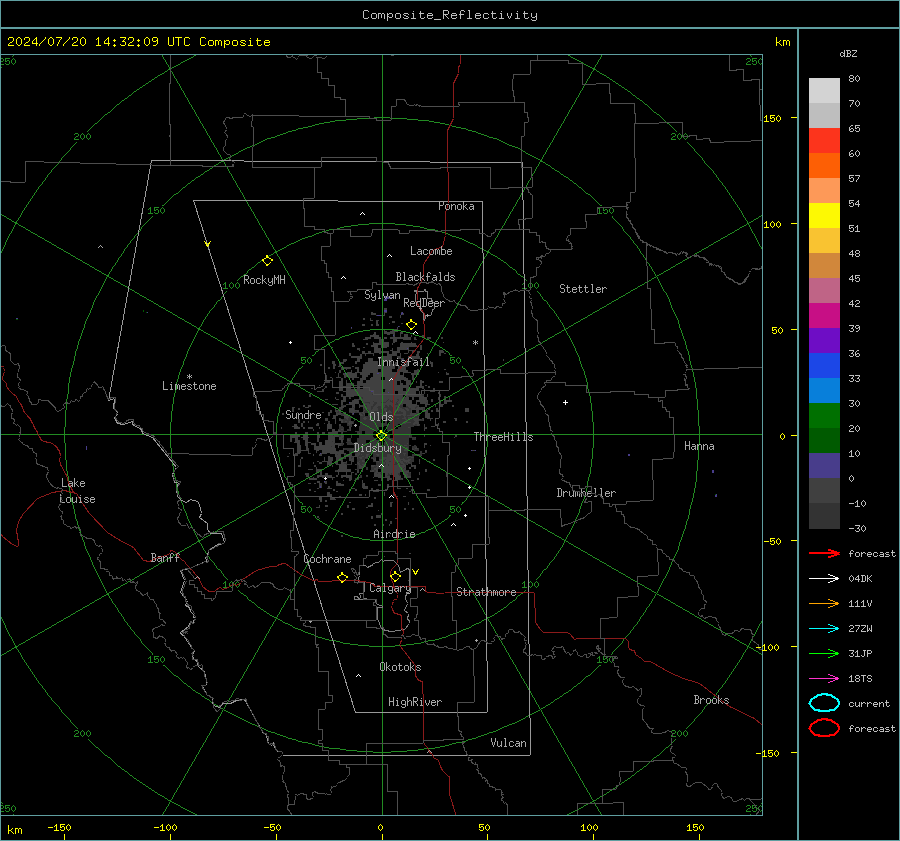Click the Lacombe label
Screen dimensions: 900x841
431,251
